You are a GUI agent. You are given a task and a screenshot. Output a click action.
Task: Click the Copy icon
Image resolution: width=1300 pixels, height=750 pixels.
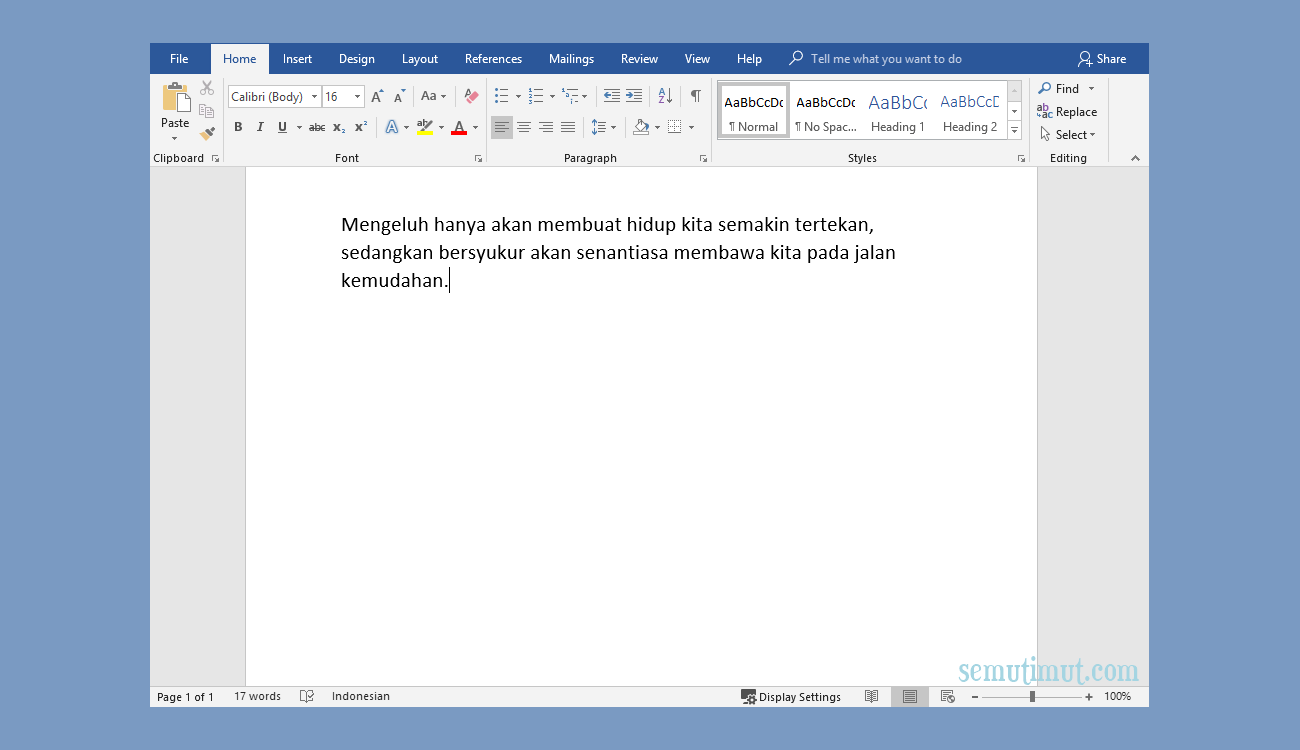click(x=207, y=111)
